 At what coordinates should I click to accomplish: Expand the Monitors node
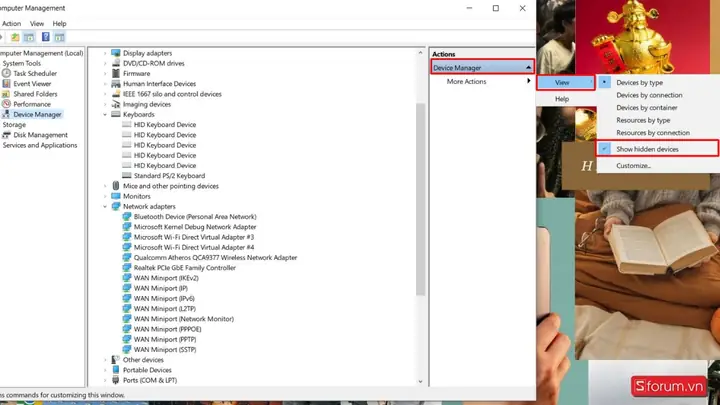tap(105, 196)
